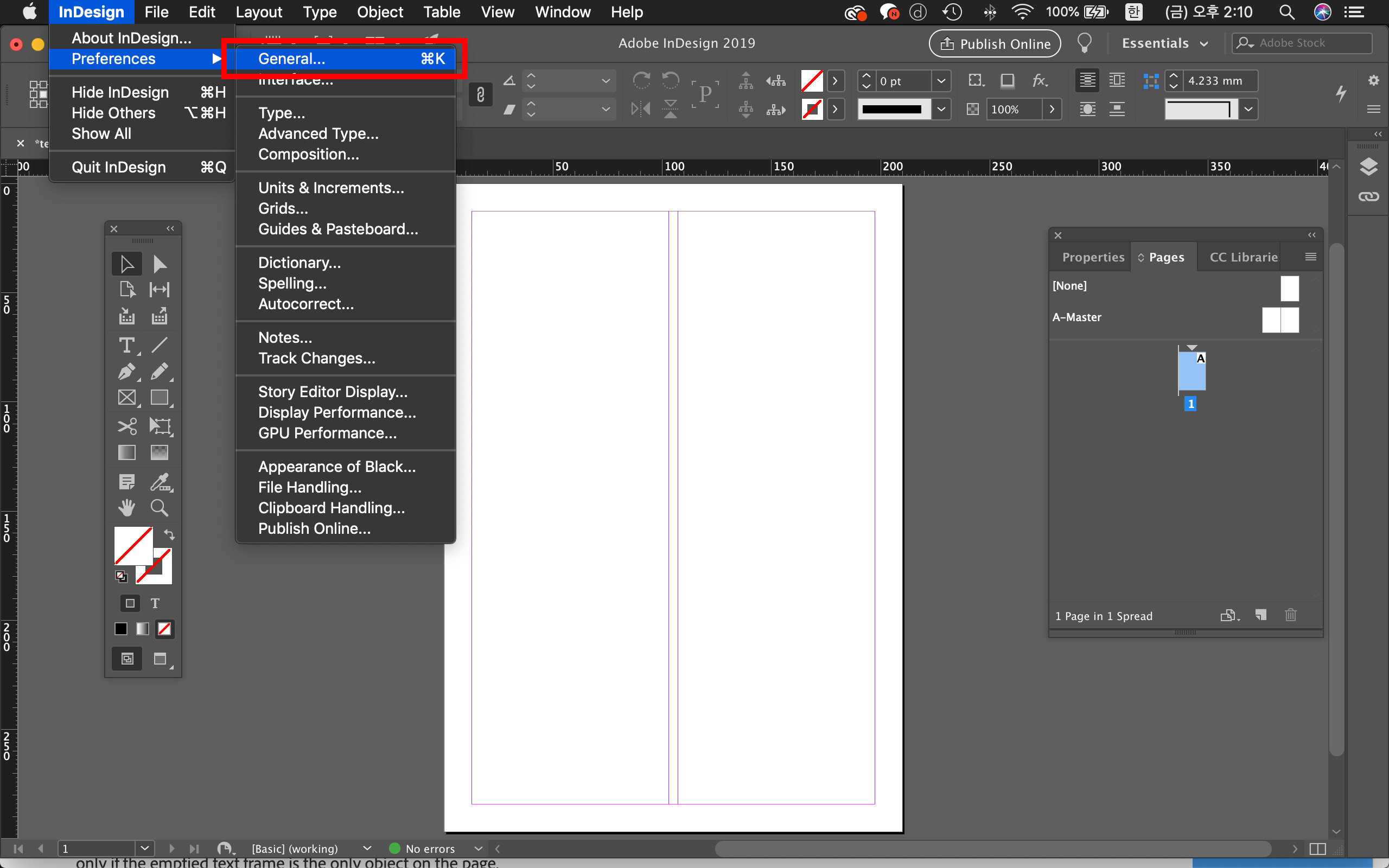This screenshot has width=1389, height=868.
Task: Choose Display Performance preferences
Action: pos(346,412)
